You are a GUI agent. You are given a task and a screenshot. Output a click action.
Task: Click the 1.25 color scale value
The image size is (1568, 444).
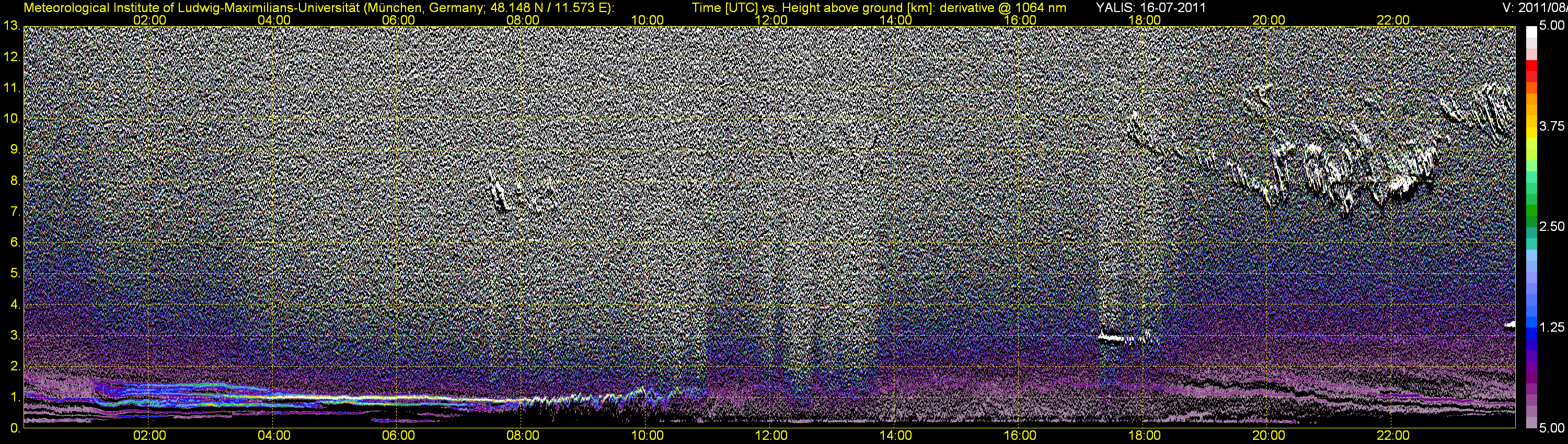[1552, 328]
